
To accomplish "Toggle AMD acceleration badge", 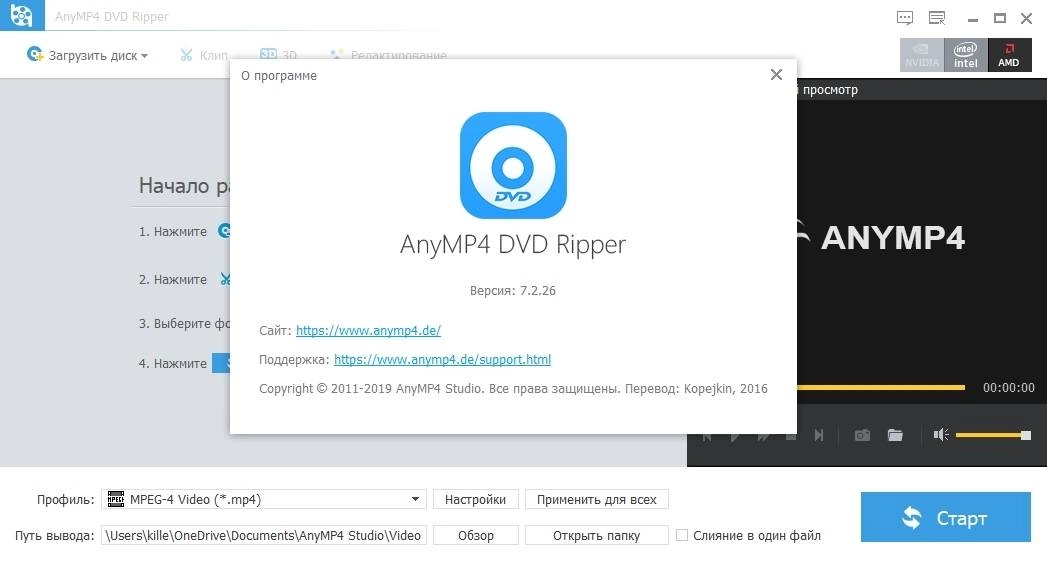I will 1009,55.
